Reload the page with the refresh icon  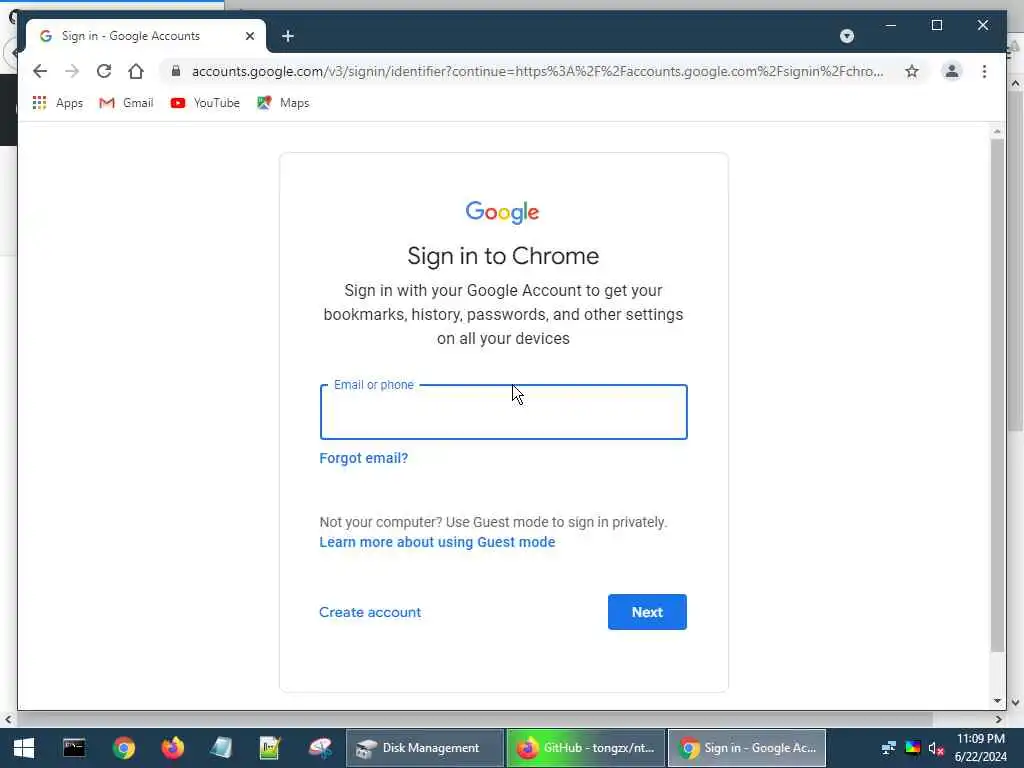(x=104, y=71)
